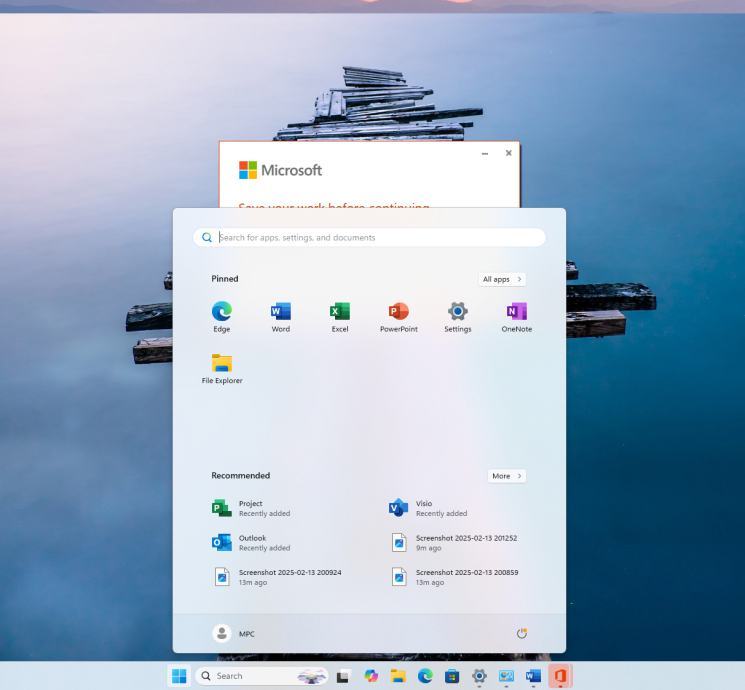Open Settings gear on the taskbar
745x690 pixels.
(x=479, y=676)
